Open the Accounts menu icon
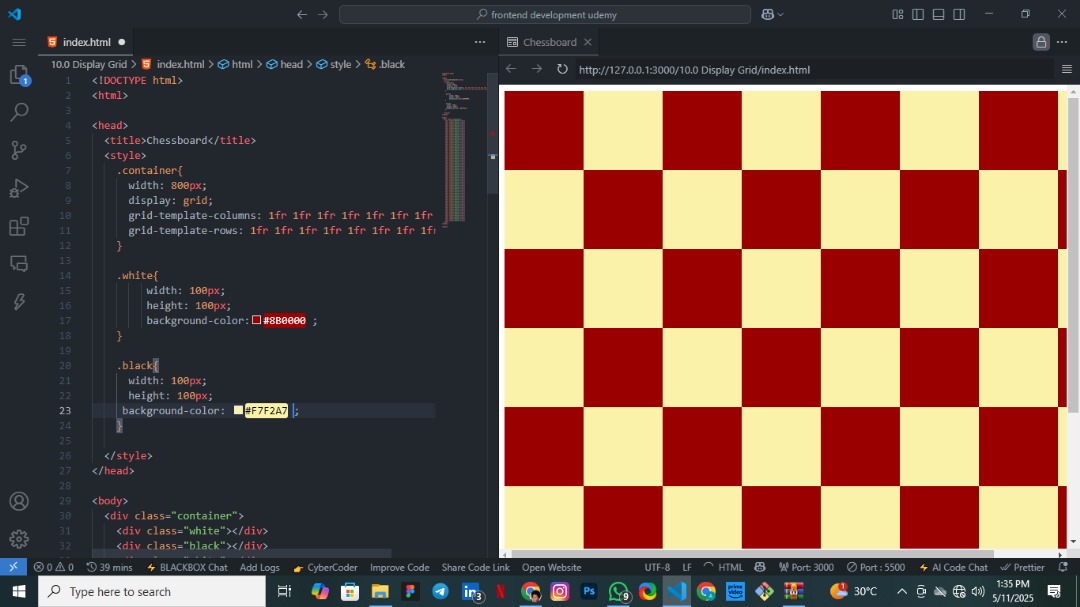This screenshot has height=607, width=1080. [x=19, y=501]
